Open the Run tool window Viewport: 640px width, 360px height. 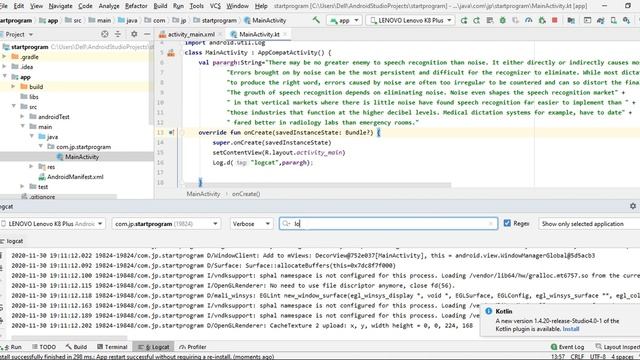tap(13, 347)
